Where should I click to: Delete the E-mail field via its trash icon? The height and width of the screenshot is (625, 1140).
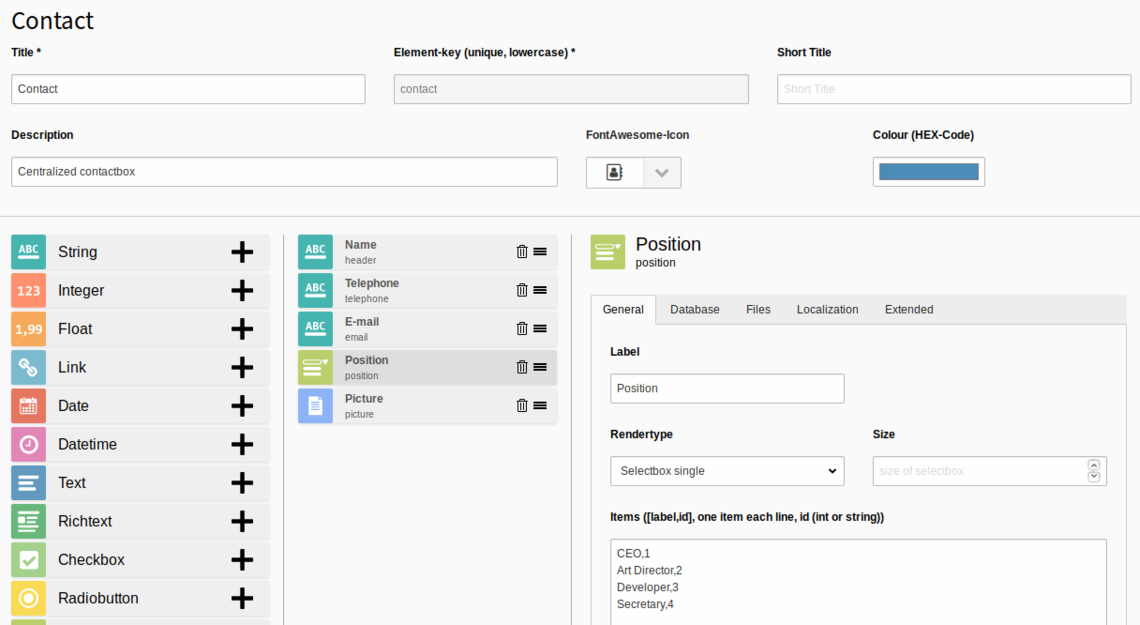[521, 328]
